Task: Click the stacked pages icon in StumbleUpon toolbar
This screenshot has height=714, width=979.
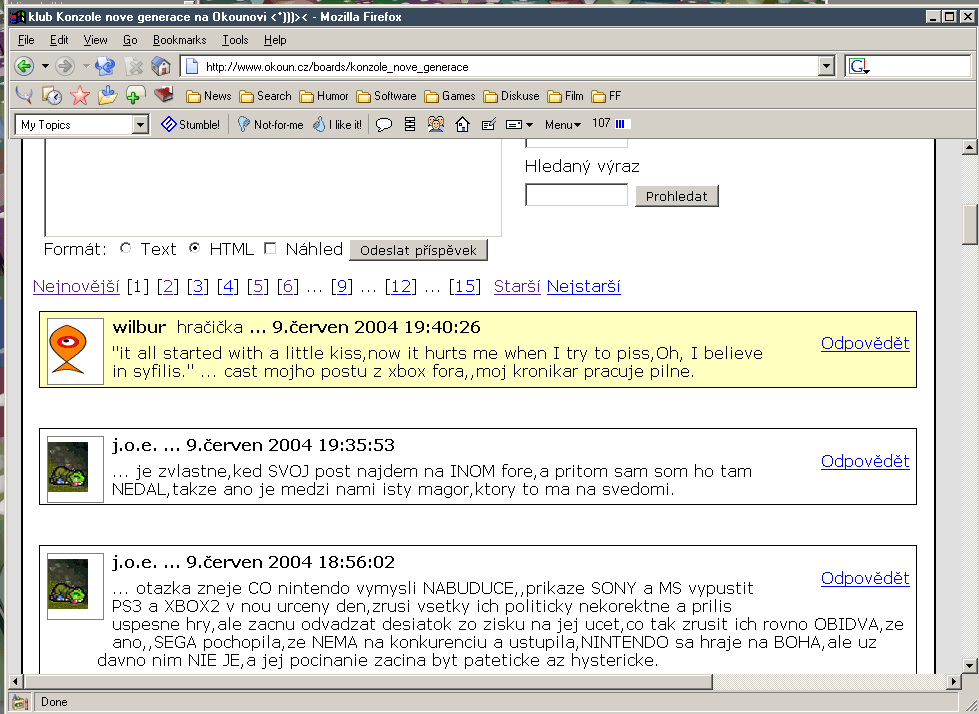Action: [410, 124]
